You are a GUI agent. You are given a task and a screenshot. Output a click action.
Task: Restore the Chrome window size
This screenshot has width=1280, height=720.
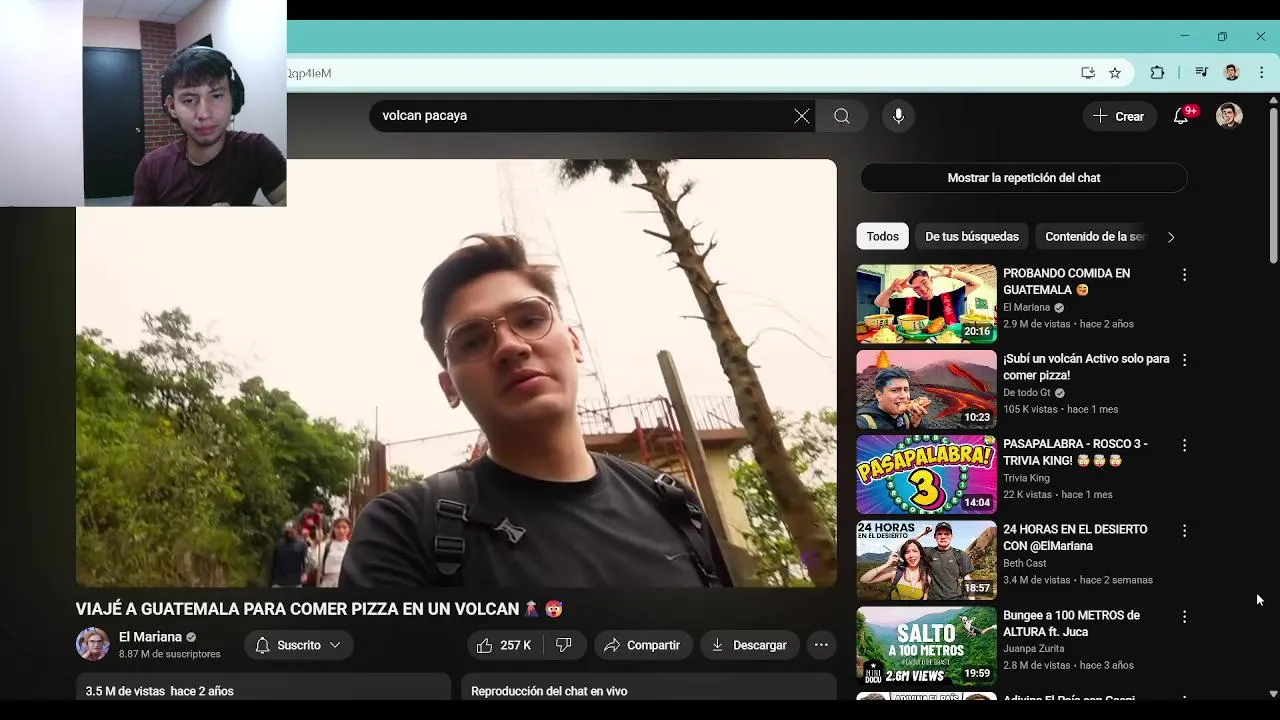(1222, 37)
